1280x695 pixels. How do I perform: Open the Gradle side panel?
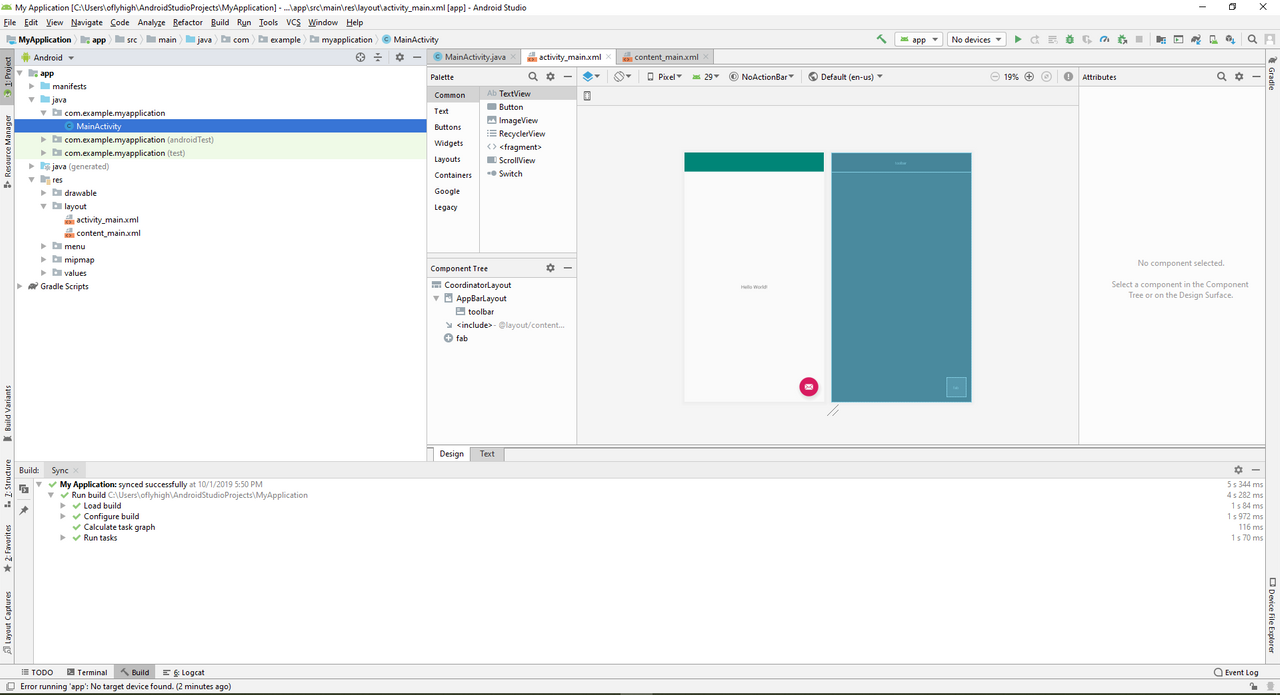(1272, 73)
